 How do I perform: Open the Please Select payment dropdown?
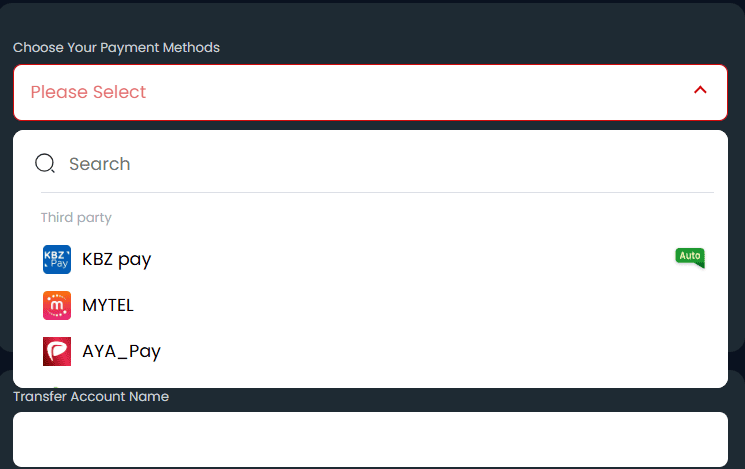pos(371,92)
